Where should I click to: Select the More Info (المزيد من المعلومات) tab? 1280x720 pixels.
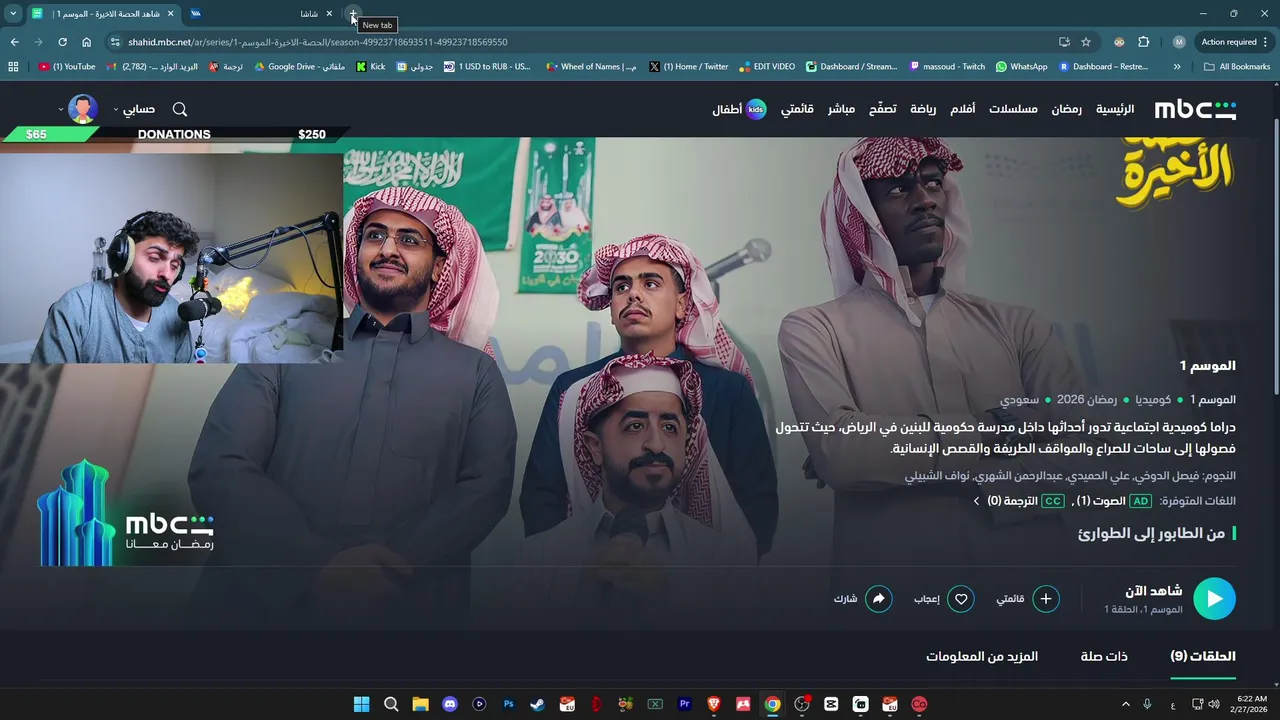tap(982, 656)
